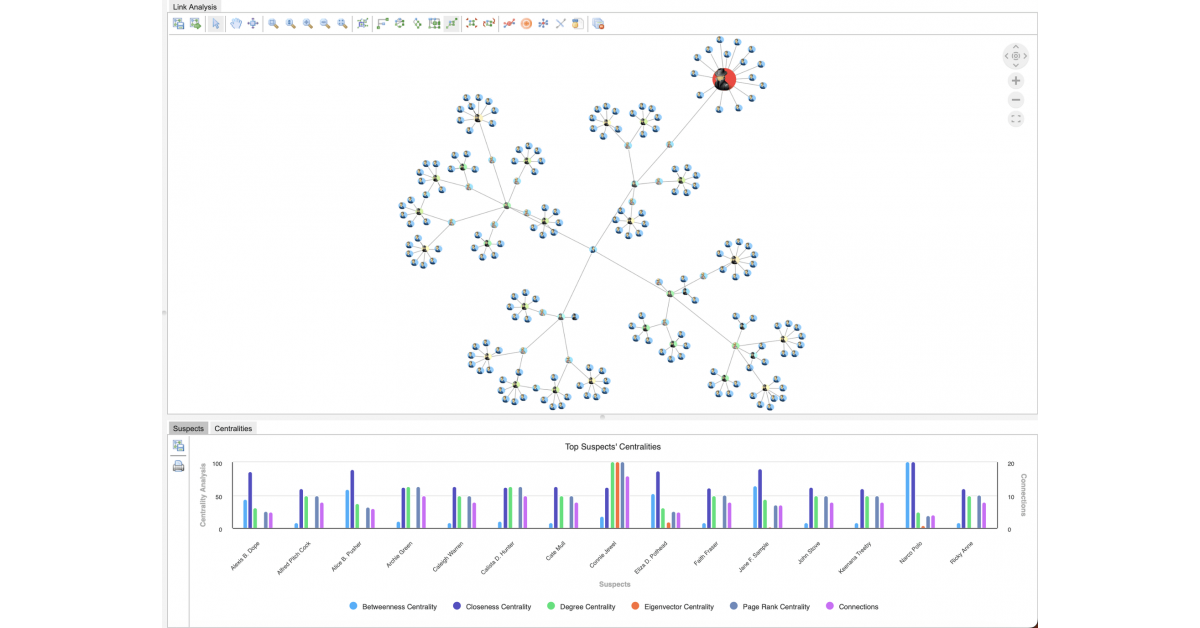The height and width of the screenshot is (628, 1200).
Task: Click the orange circular layout icon
Action: (526, 24)
